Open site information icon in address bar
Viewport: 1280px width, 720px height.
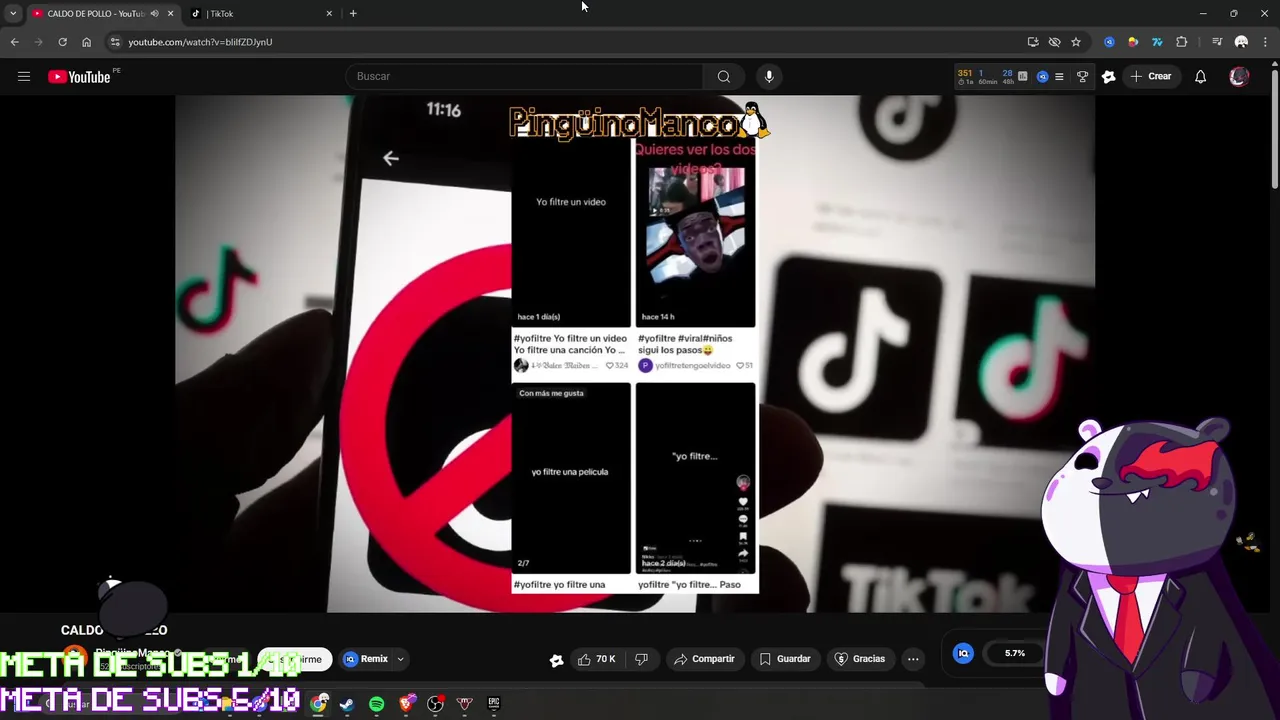[115, 42]
